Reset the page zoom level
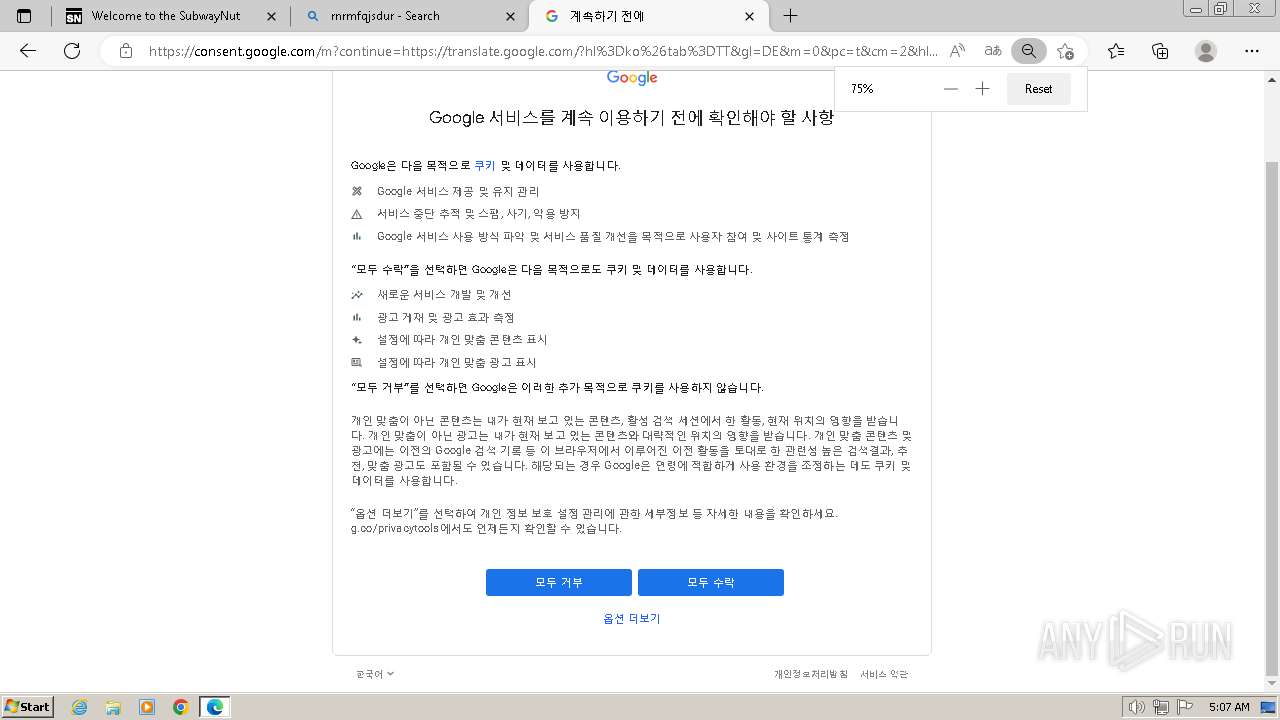This screenshot has width=1280, height=720. 1038,89
